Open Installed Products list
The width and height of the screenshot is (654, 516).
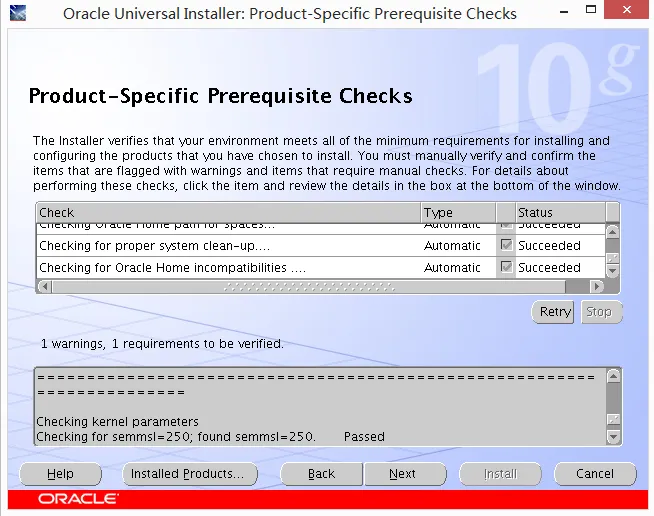187,474
